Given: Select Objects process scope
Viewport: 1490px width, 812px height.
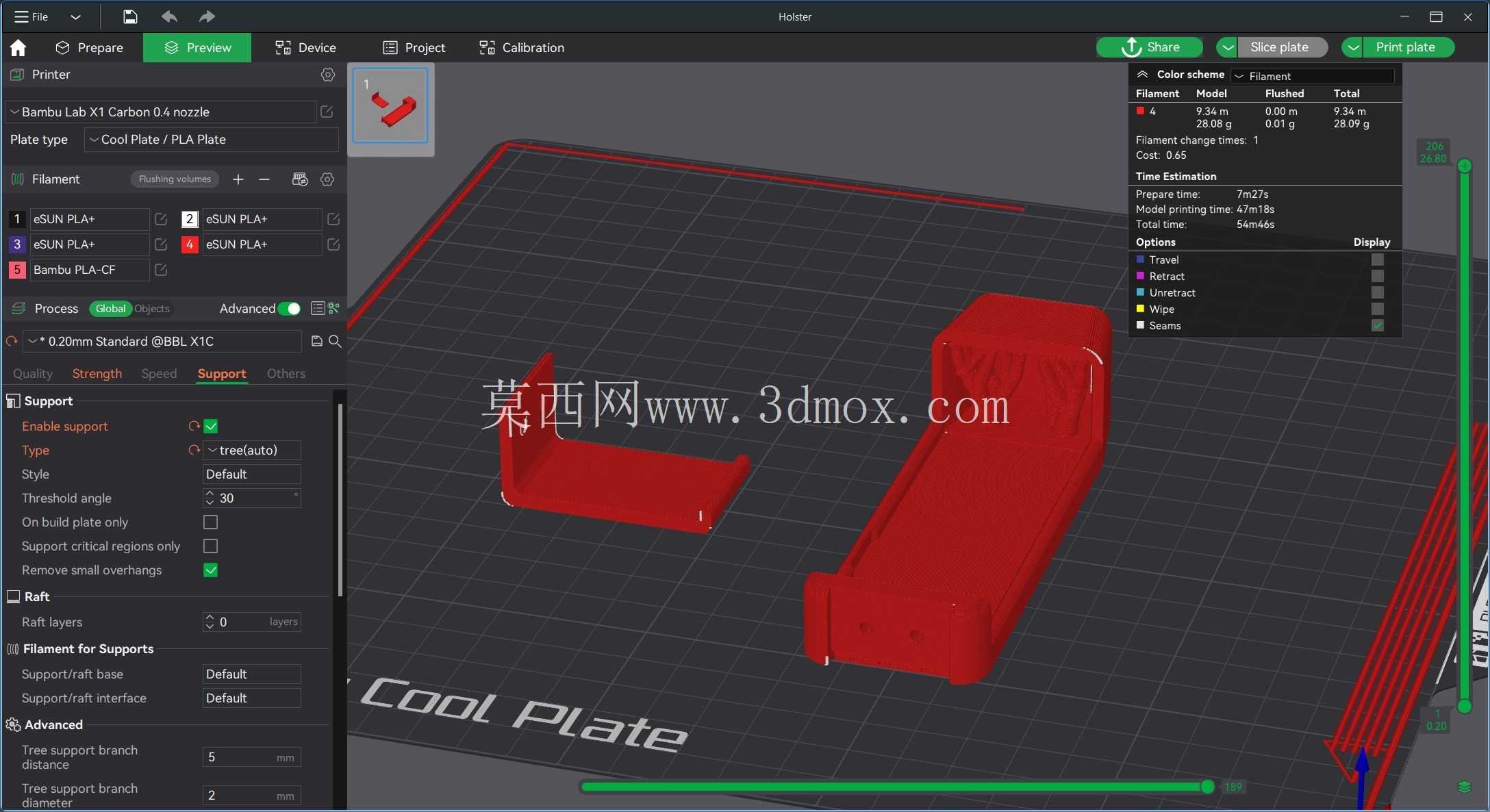Looking at the screenshot, I should 152,309.
